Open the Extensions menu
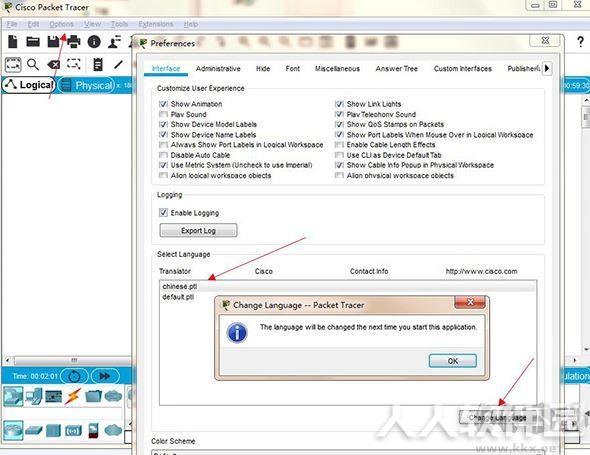This screenshot has width=590, height=455. (156, 24)
